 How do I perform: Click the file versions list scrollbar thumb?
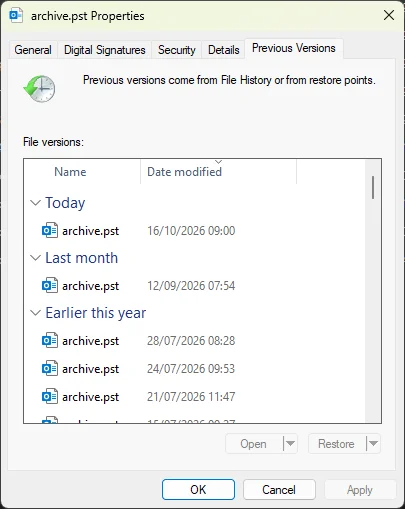tap(373, 188)
